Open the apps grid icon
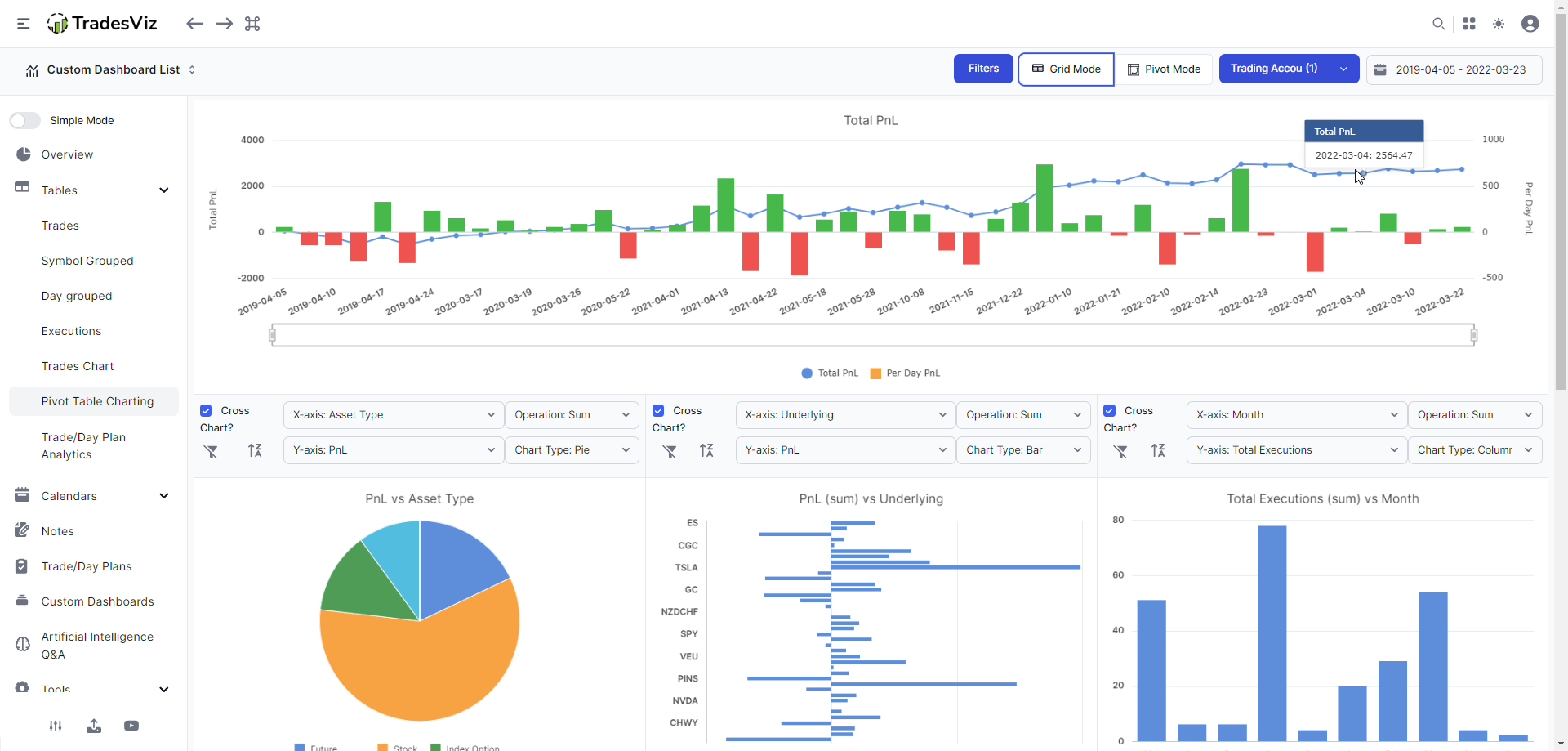Screen dimensions: 1568x751 1469,24
